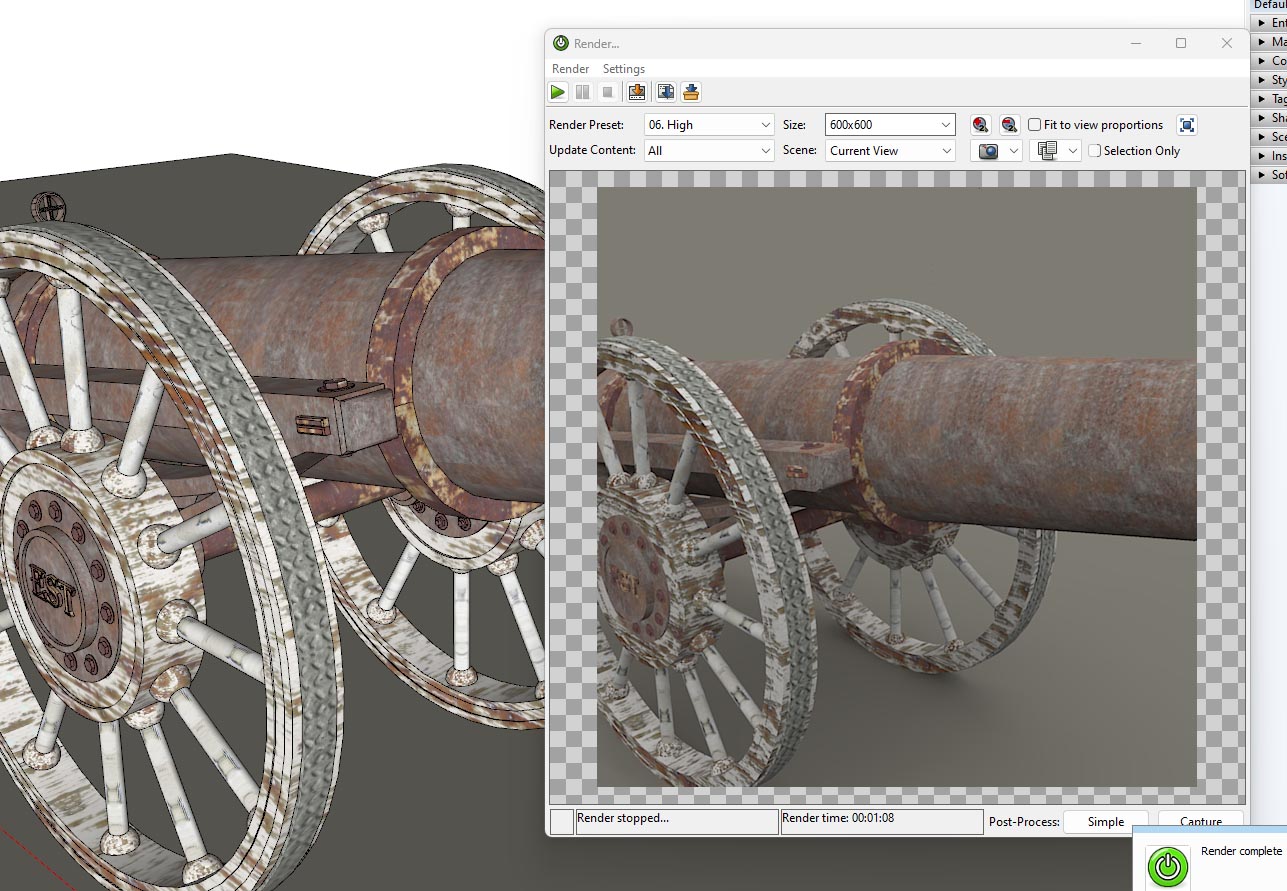Expand the Sha panel in the tray
The height and width of the screenshot is (891, 1287).
click(1268, 118)
